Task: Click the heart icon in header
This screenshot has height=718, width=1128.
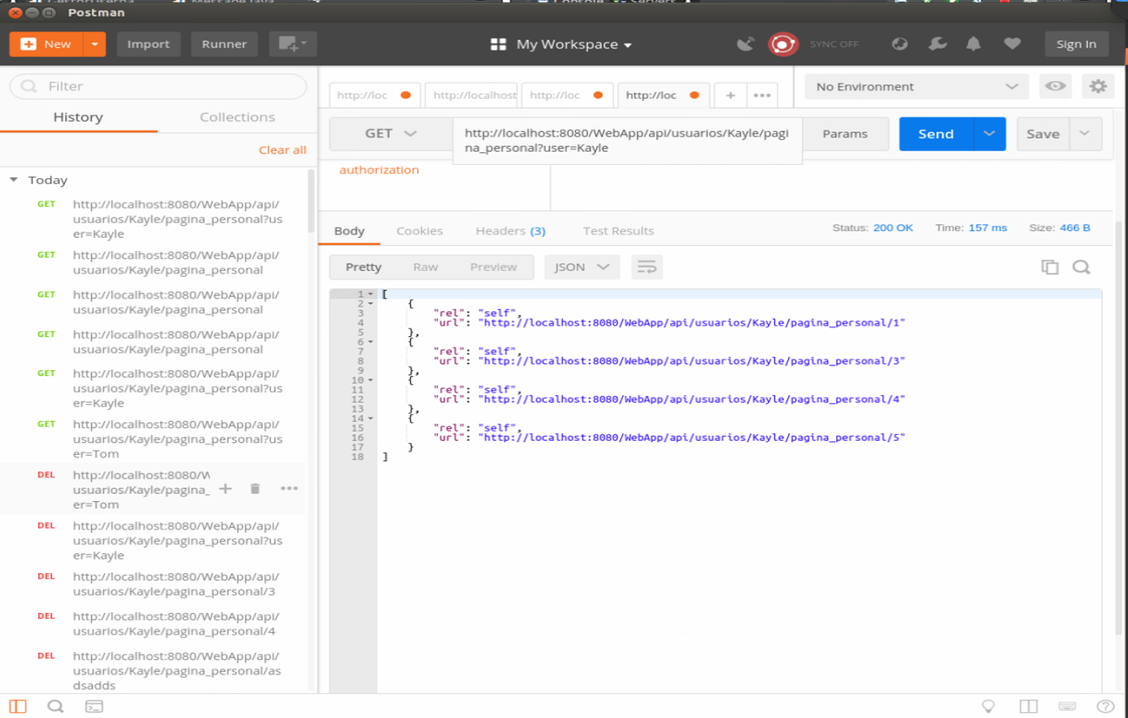Action: [1012, 44]
